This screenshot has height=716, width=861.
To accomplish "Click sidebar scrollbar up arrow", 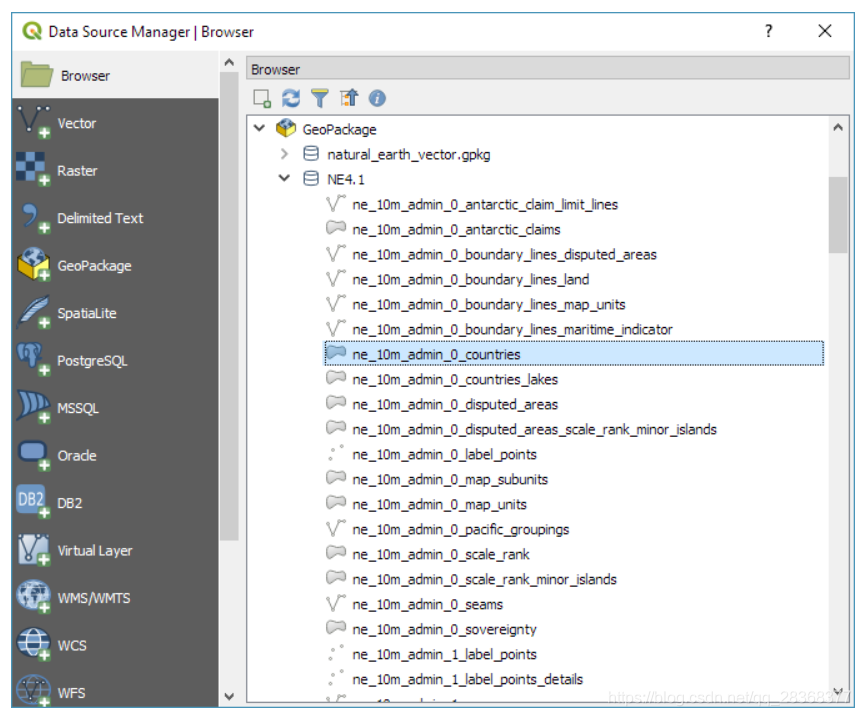I will [x=230, y=63].
